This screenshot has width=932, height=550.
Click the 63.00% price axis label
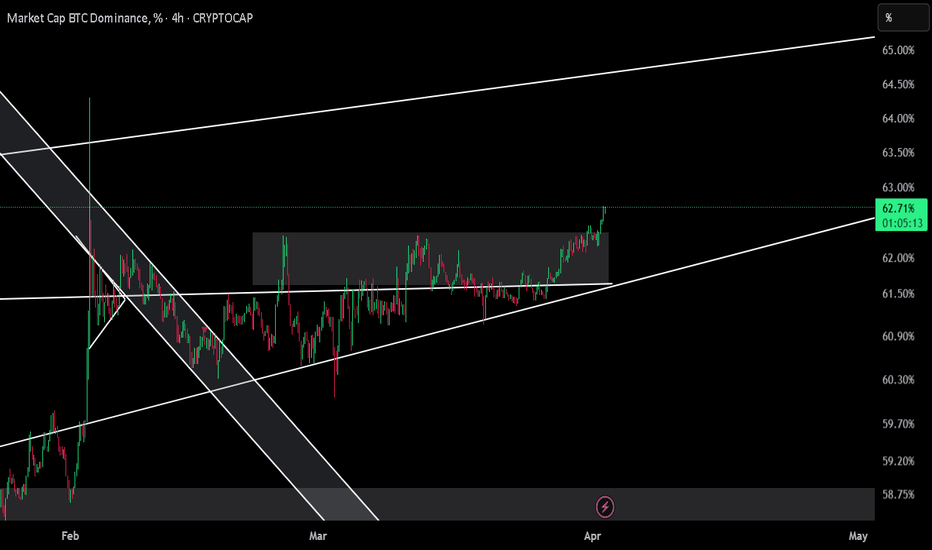point(898,187)
